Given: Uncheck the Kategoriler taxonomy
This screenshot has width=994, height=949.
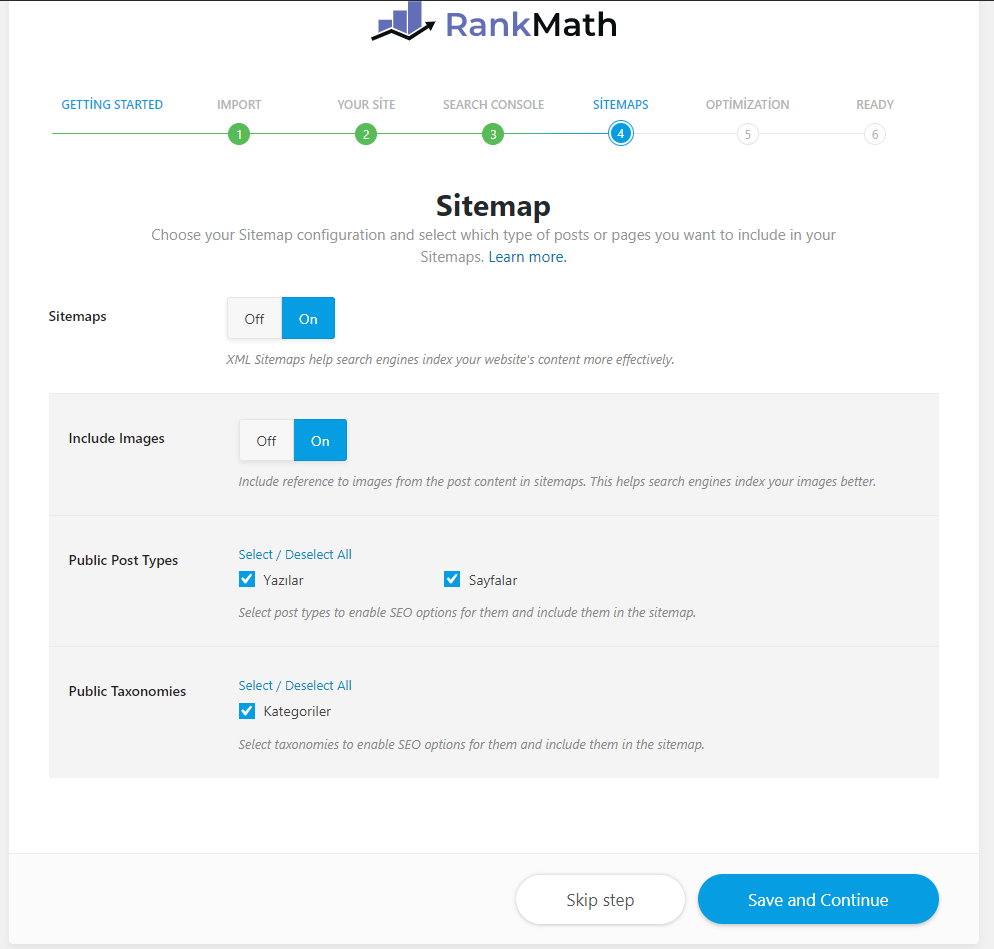Looking at the screenshot, I should point(247,711).
